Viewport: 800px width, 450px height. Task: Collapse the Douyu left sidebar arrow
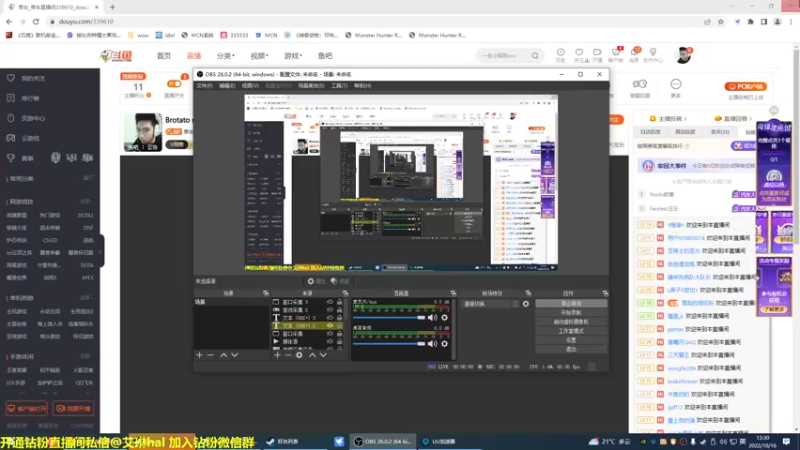click(102, 251)
